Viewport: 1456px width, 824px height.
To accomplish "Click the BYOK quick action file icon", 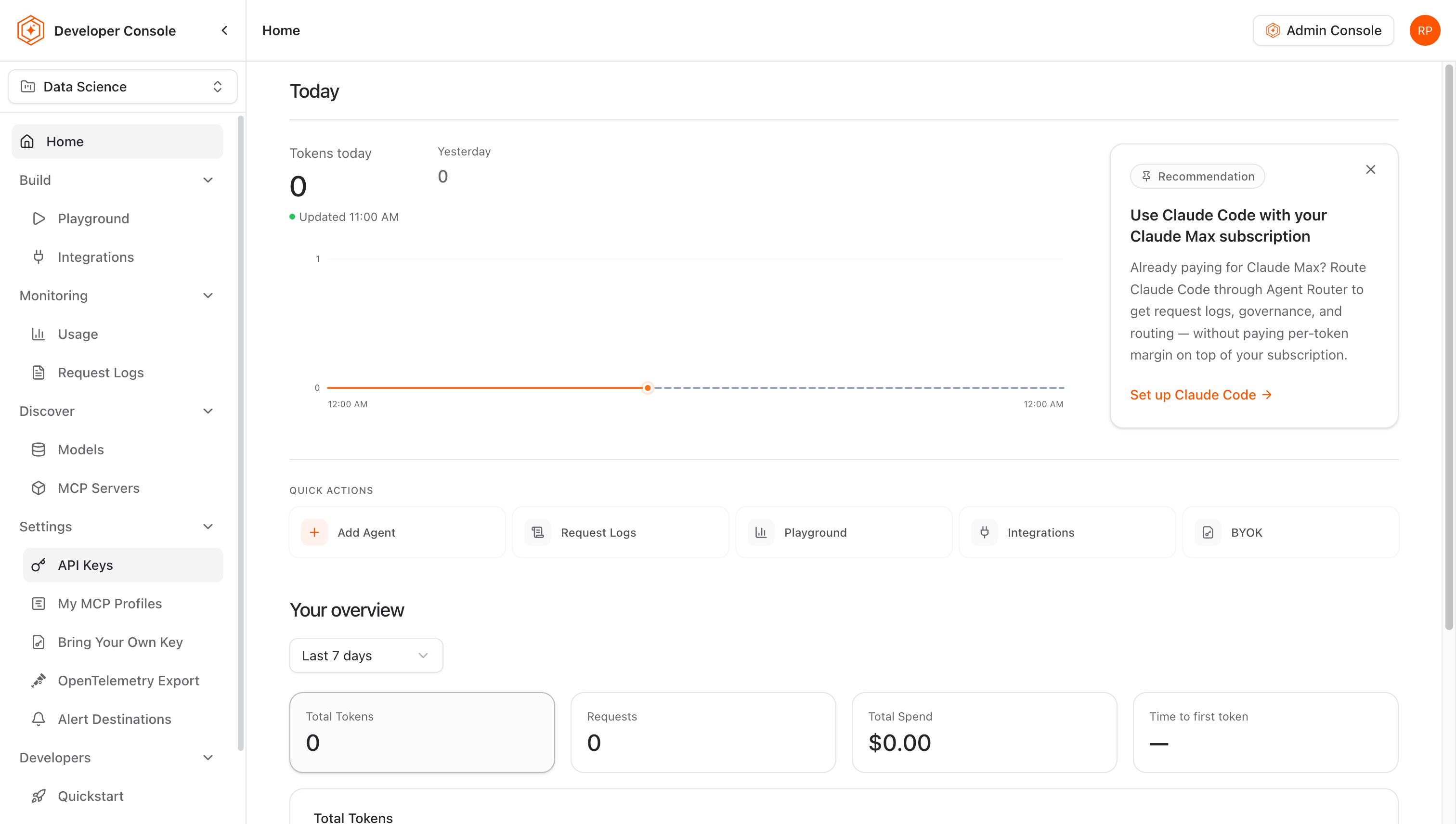I will (1208, 532).
